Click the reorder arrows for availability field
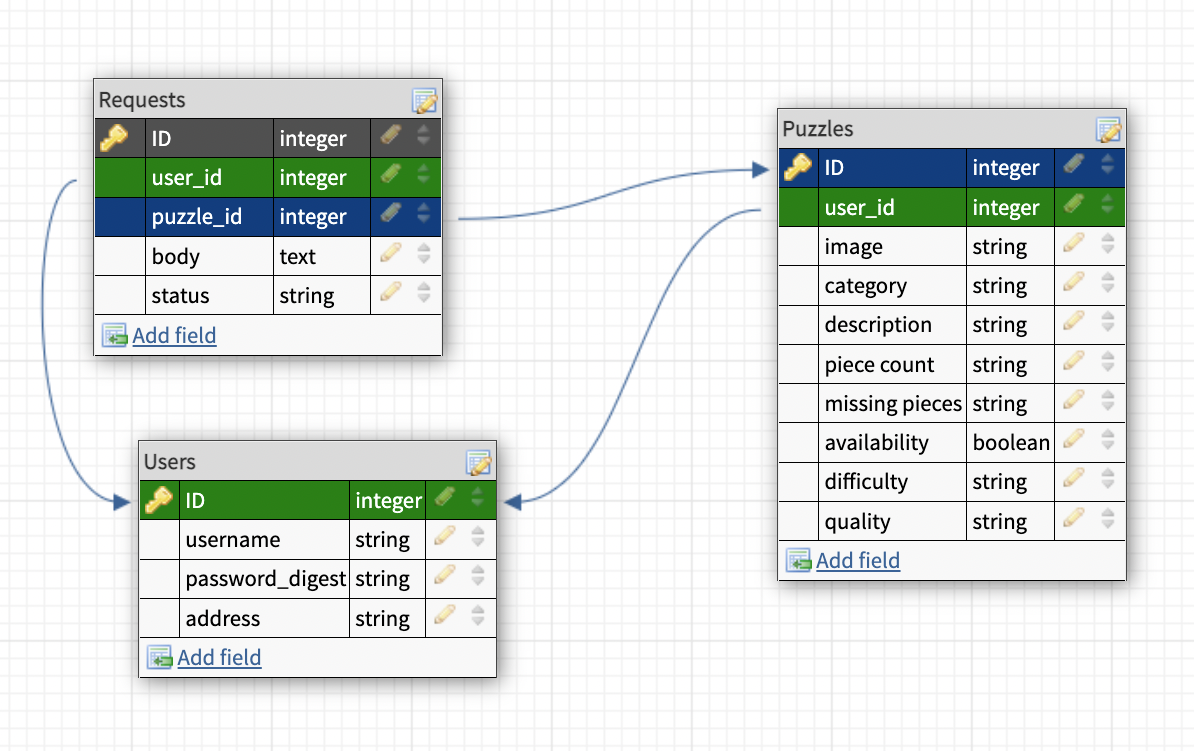 (x=1108, y=439)
